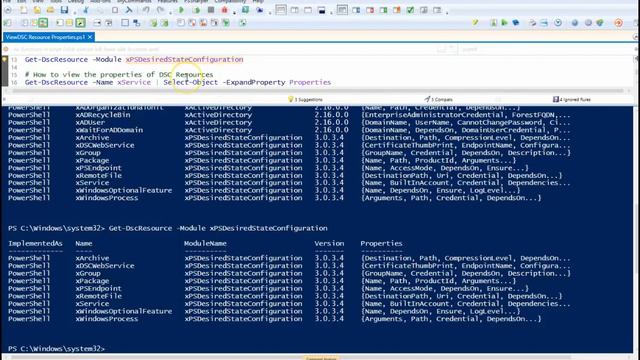Click xWindowsProcess in the lower console table

tap(107, 319)
